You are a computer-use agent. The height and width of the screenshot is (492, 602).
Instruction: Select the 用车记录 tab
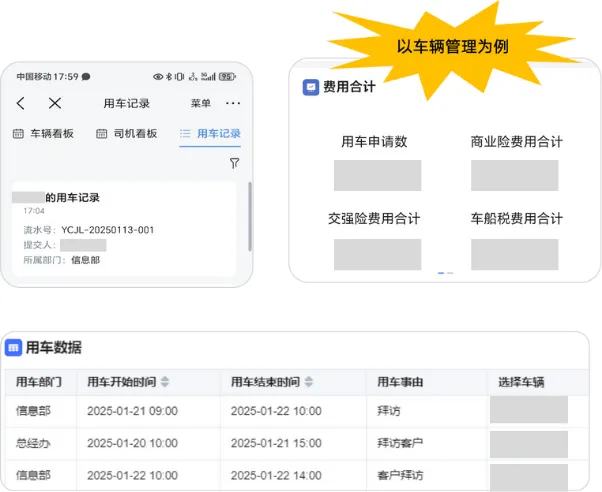tap(210, 134)
